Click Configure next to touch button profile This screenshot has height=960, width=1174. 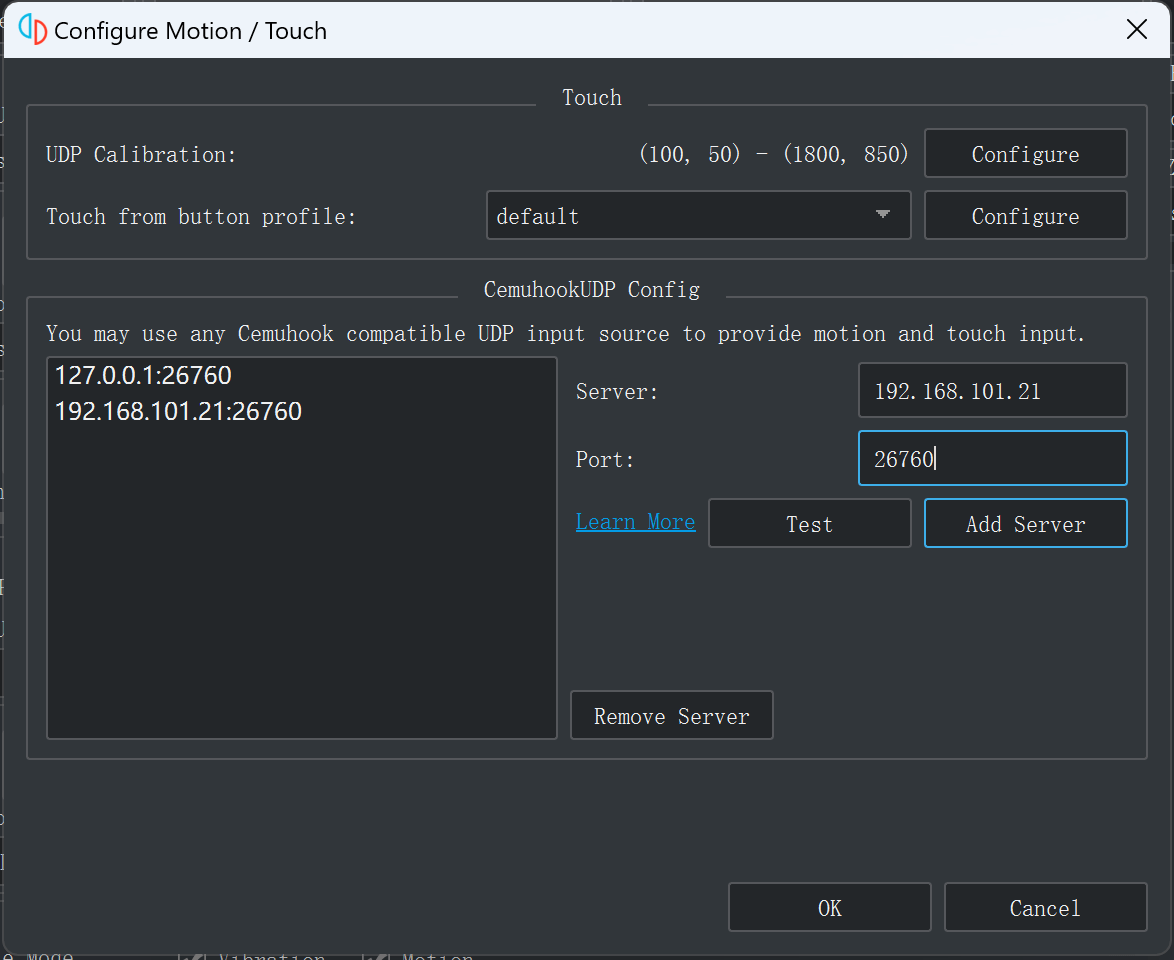pos(1025,216)
